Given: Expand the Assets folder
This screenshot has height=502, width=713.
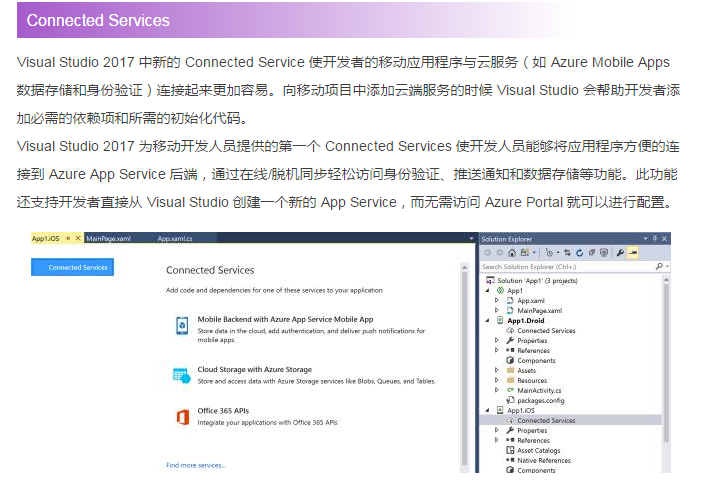Looking at the screenshot, I should point(497,370).
